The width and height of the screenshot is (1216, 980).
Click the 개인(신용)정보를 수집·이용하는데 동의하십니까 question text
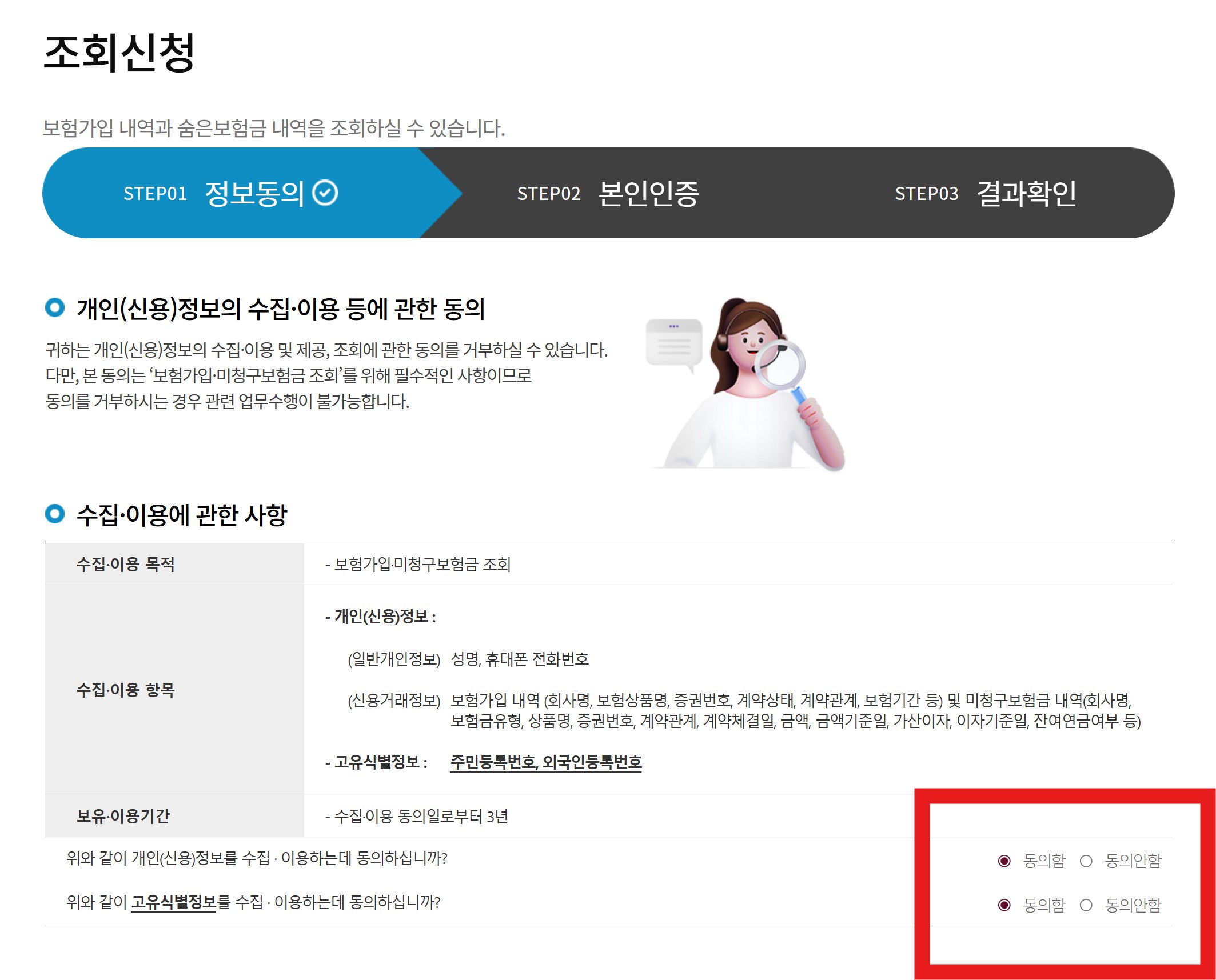(x=257, y=858)
